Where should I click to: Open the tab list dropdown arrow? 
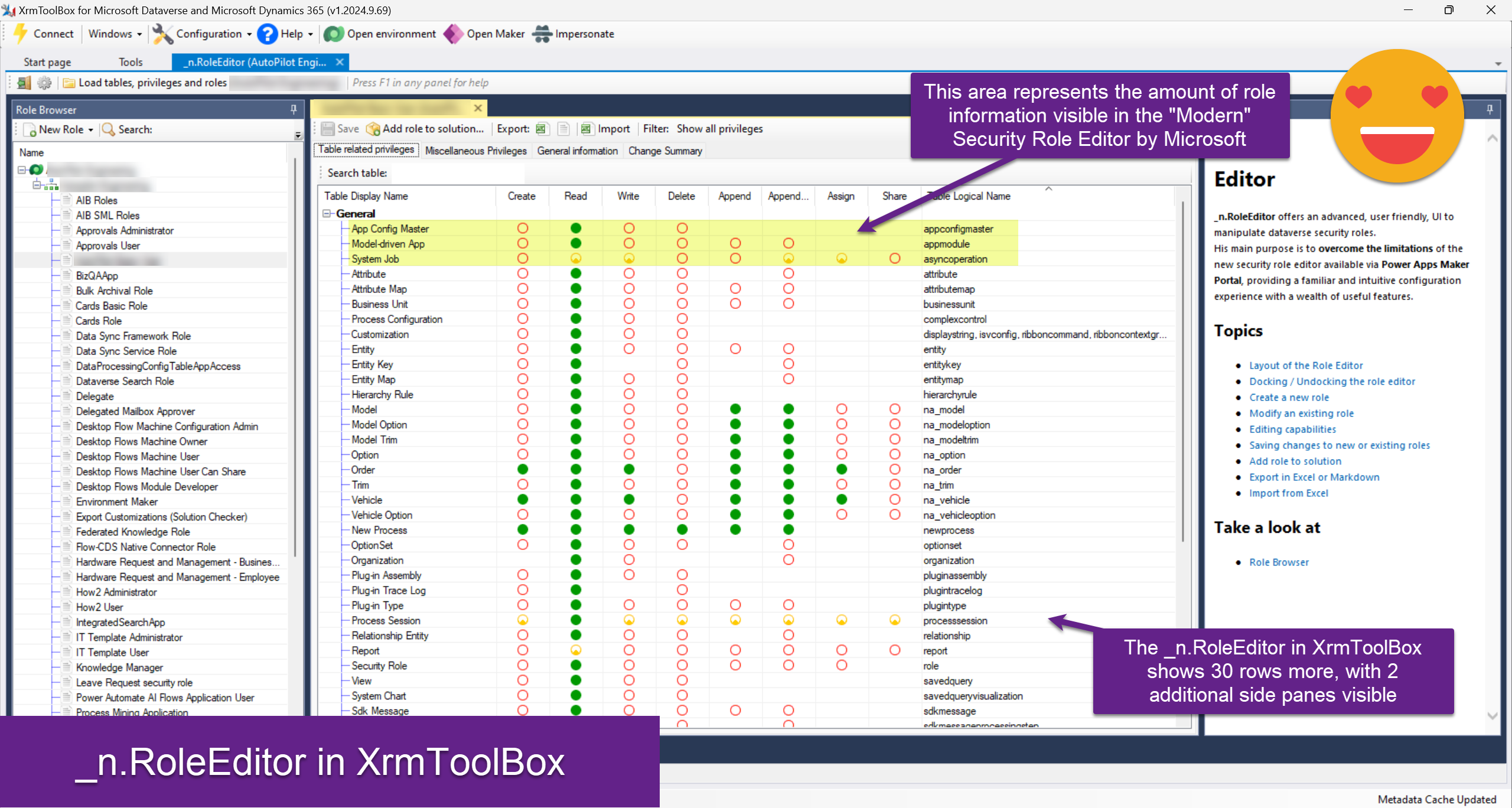click(1498, 64)
